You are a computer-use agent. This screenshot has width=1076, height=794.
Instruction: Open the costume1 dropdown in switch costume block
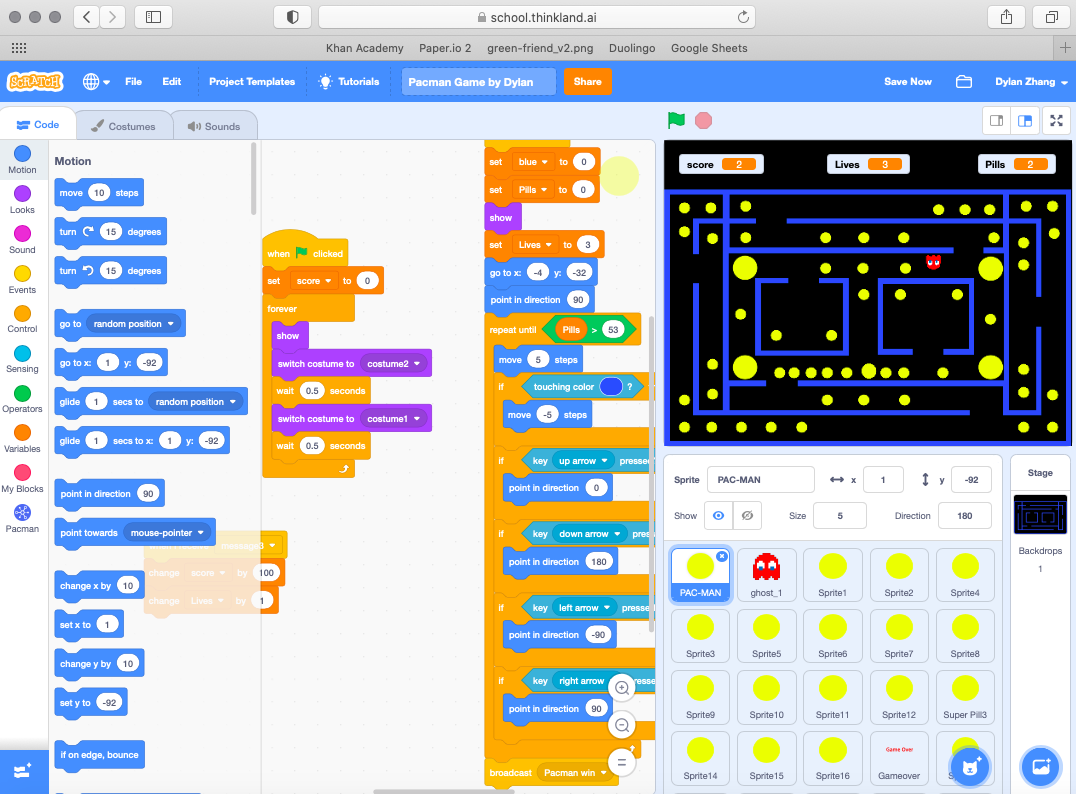click(x=394, y=419)
